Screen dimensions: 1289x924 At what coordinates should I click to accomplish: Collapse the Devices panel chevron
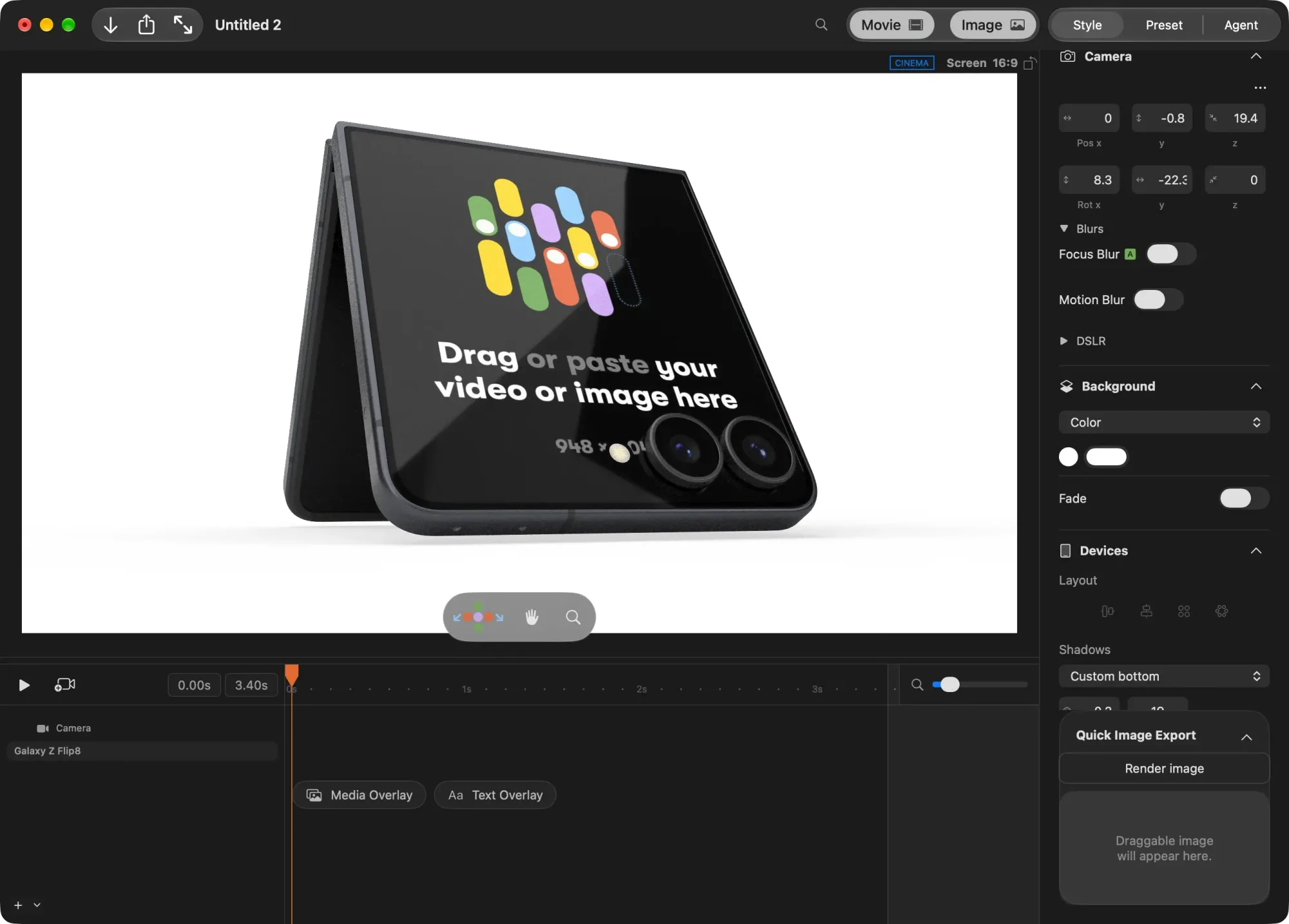tap(1255, 550)
